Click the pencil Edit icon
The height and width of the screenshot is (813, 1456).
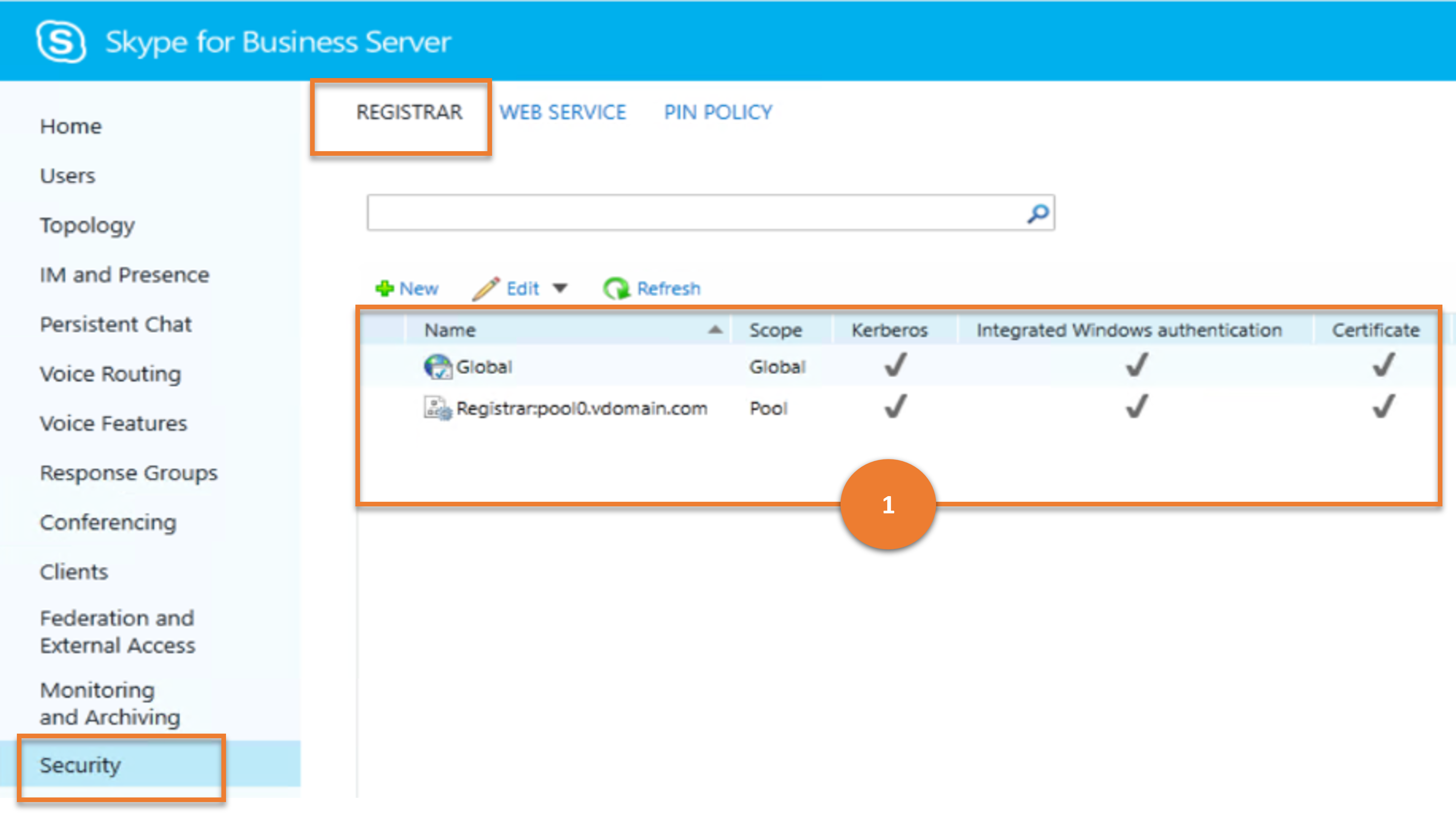(485, 288)
